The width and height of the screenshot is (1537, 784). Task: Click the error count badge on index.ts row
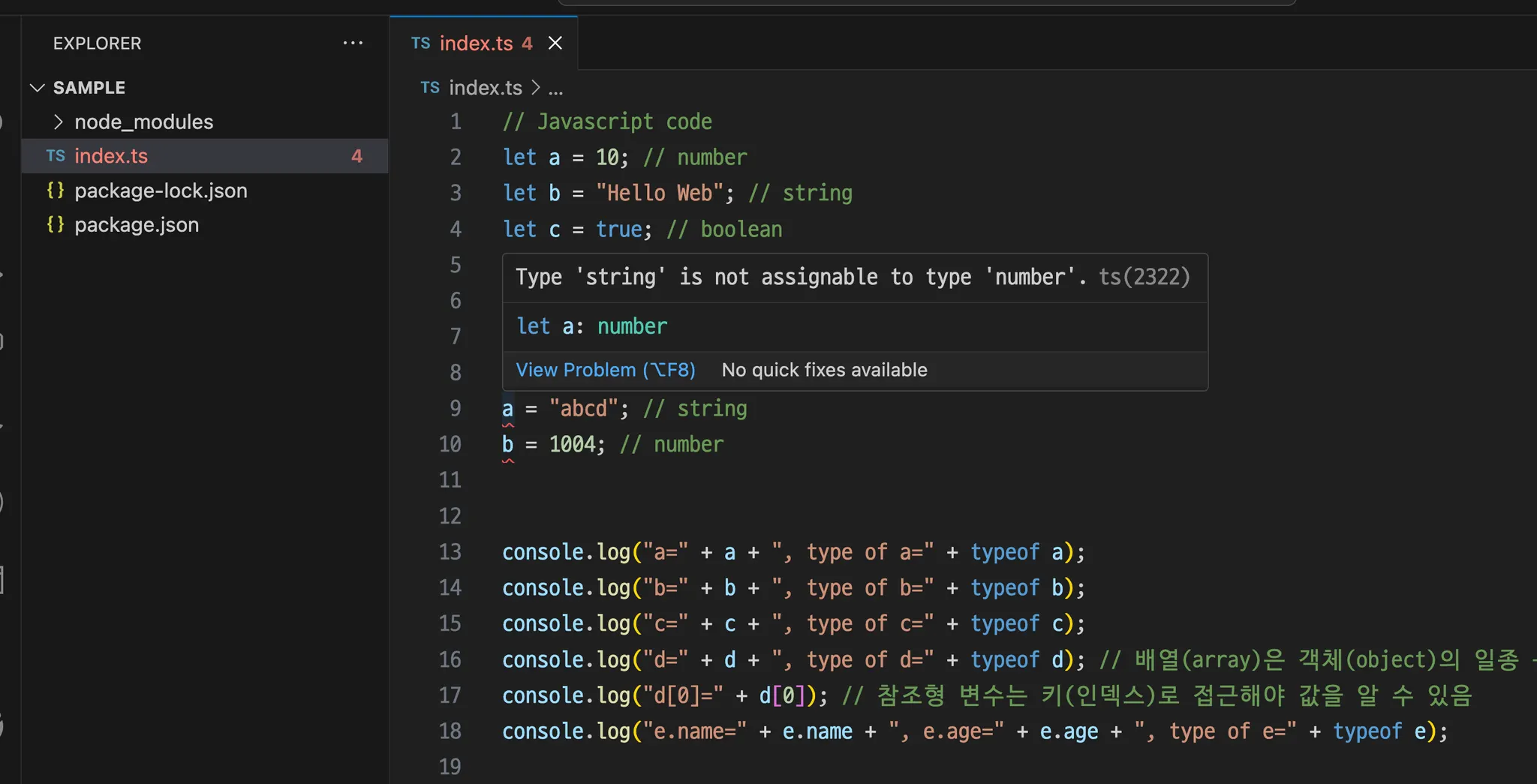tap(356, 156)
